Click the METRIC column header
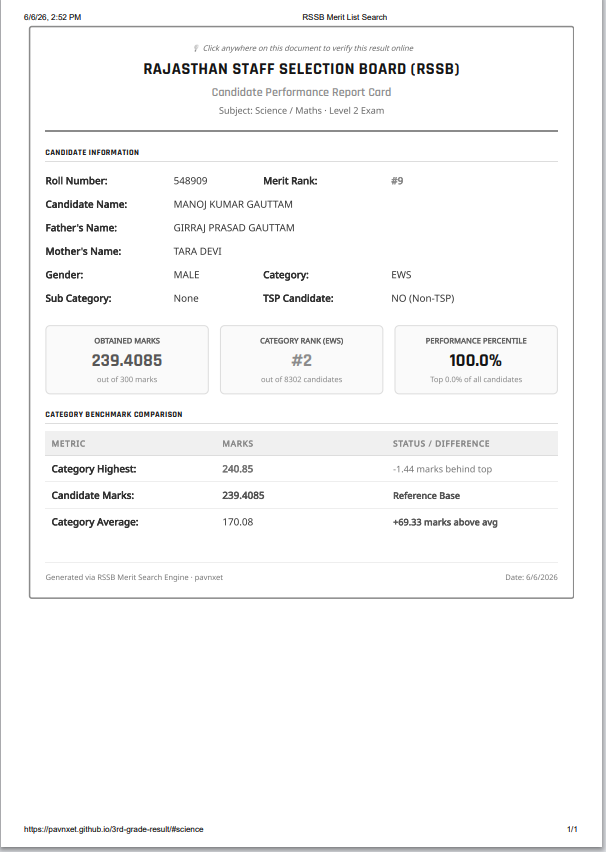Viewport: 606px width, 852px height. pos(68,443)
